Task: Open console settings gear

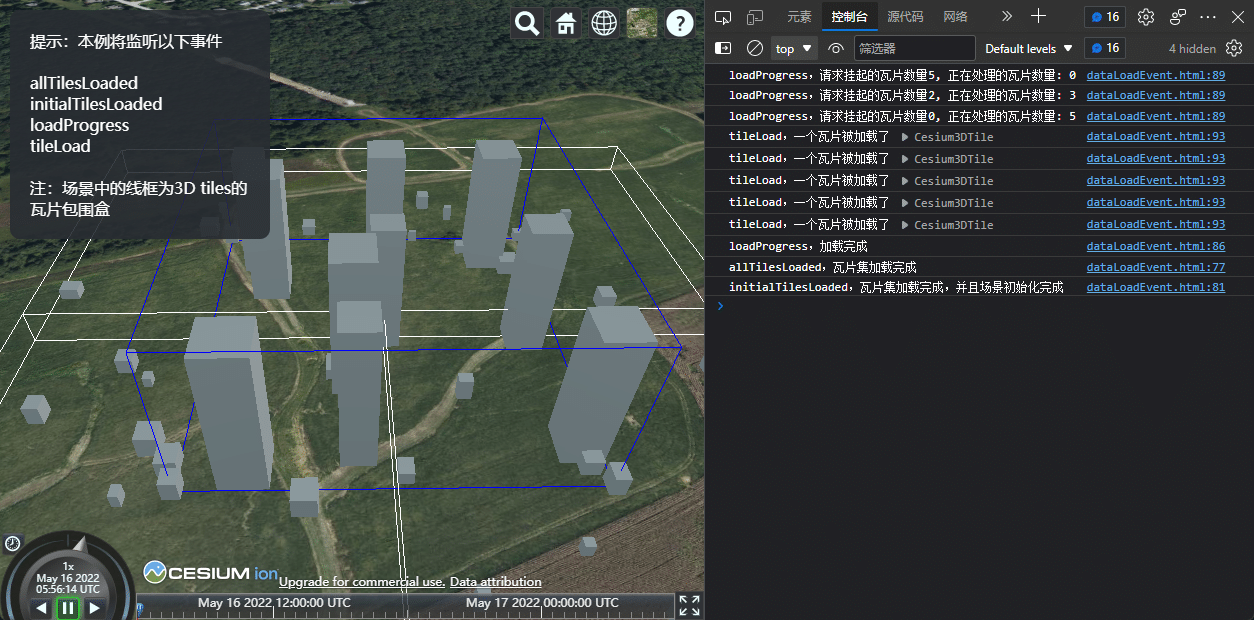Action: [x=1234, y=48]
